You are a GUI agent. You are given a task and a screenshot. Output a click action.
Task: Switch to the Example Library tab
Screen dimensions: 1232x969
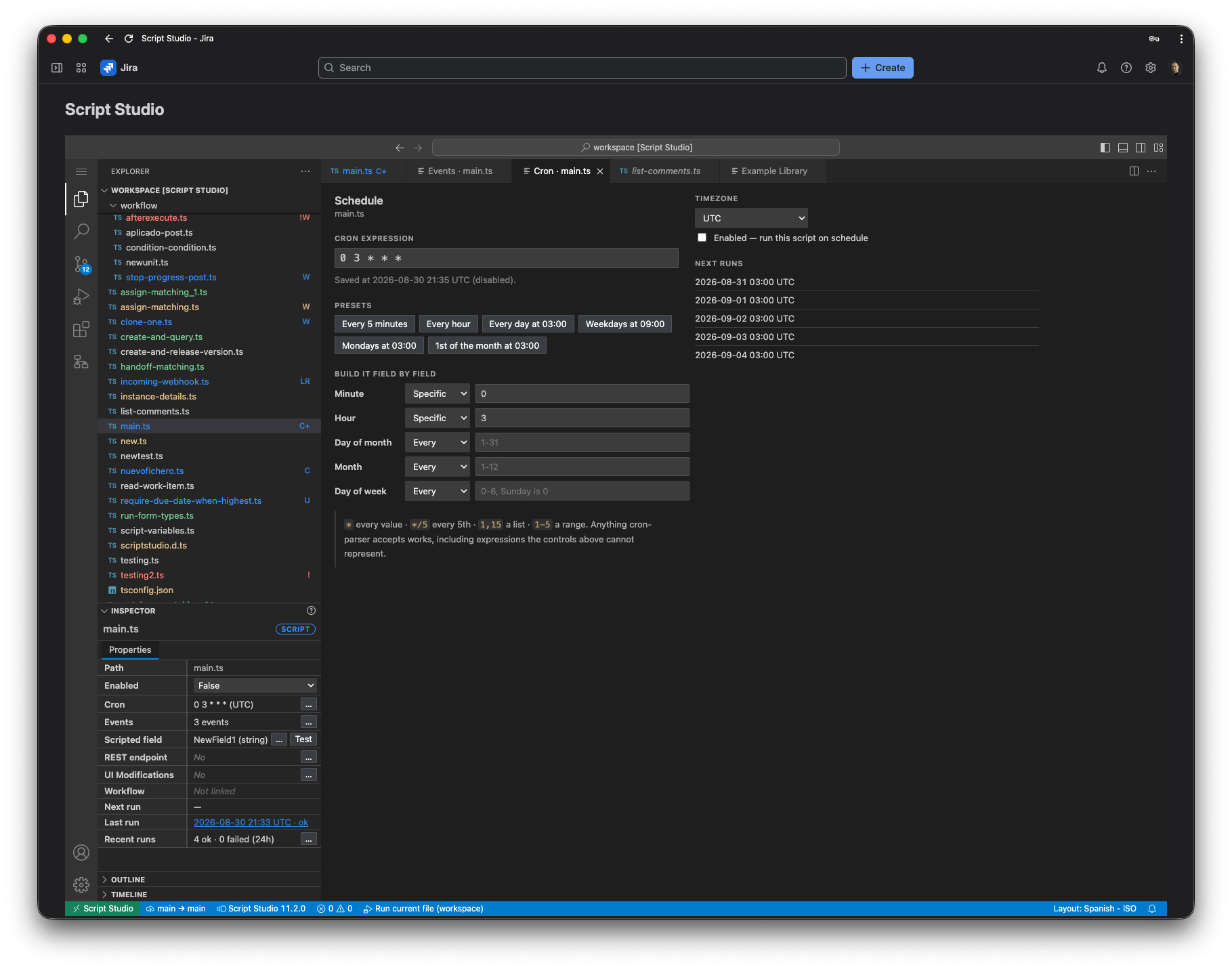point(773,171)
